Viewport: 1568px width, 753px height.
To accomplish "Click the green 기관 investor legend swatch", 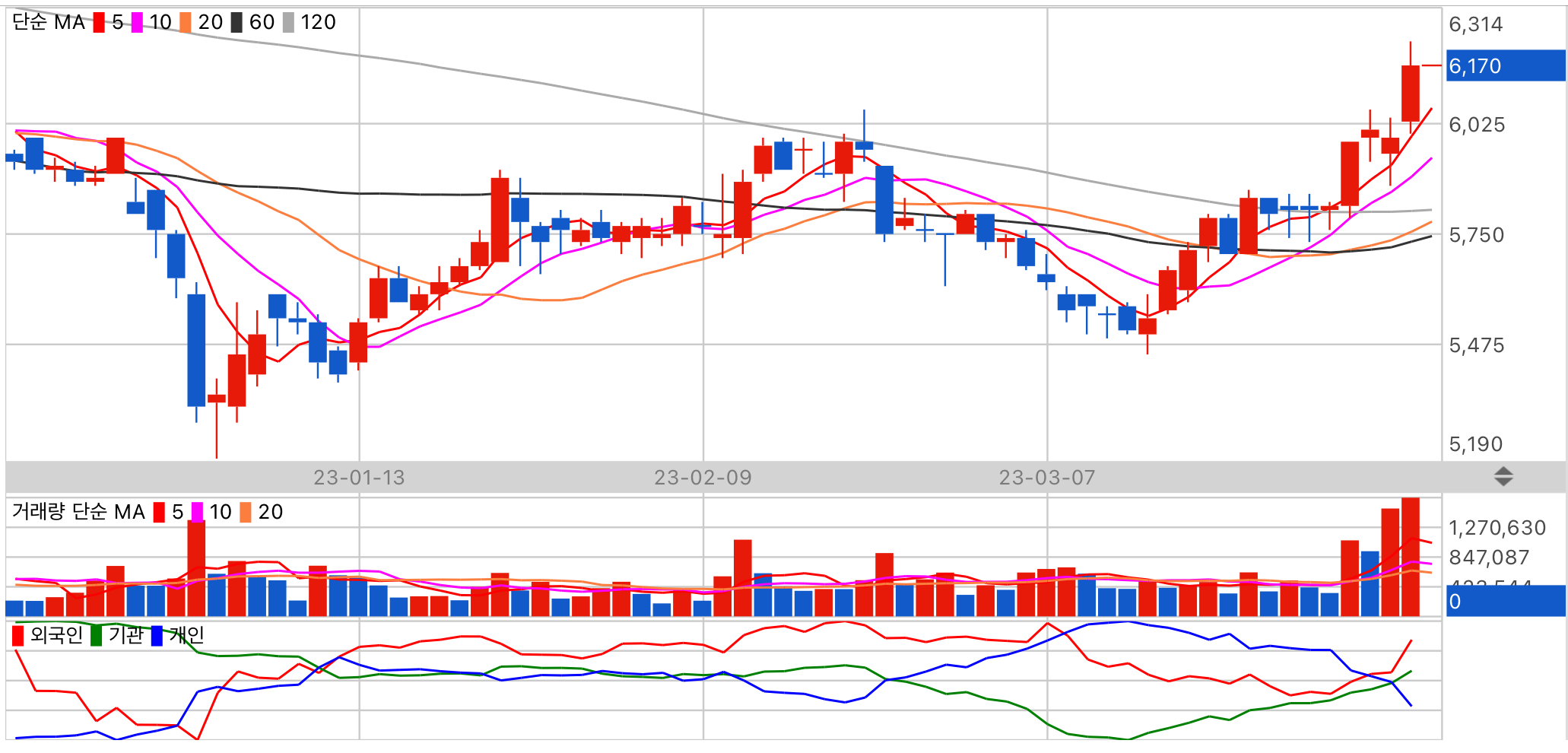I will pyautogui.click(x=96, y=636).
